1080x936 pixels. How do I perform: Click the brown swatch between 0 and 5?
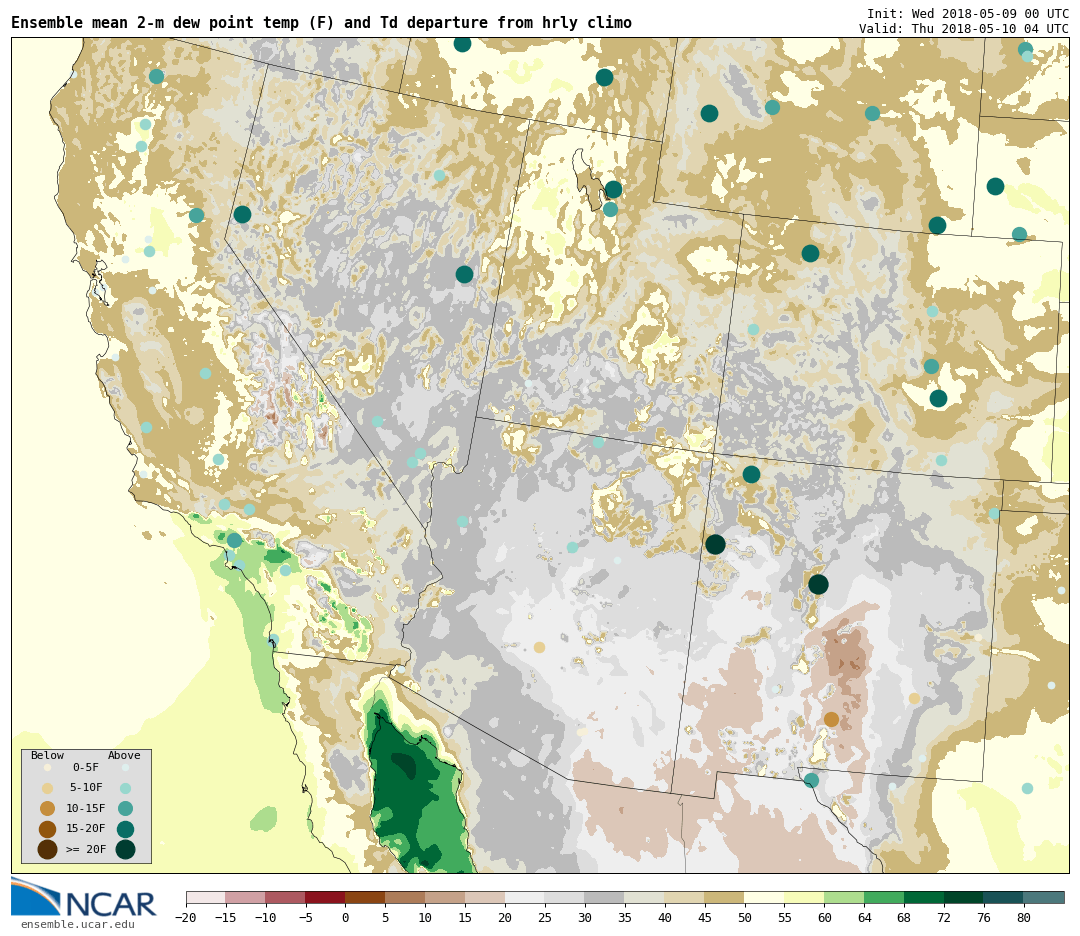point(365,897)
